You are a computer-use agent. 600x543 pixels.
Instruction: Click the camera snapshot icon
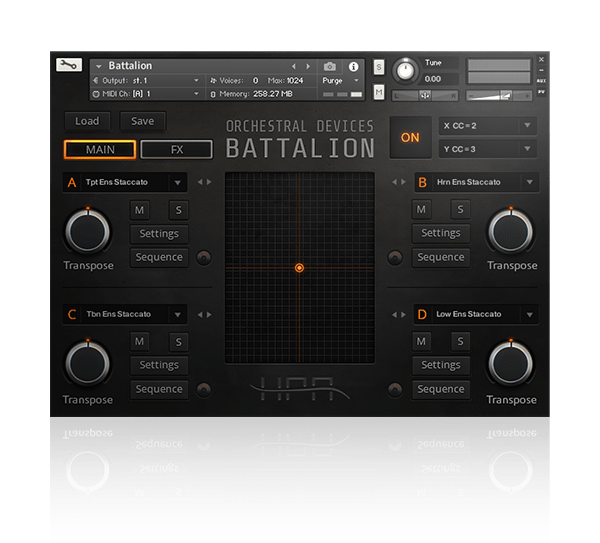pos(329,67)
